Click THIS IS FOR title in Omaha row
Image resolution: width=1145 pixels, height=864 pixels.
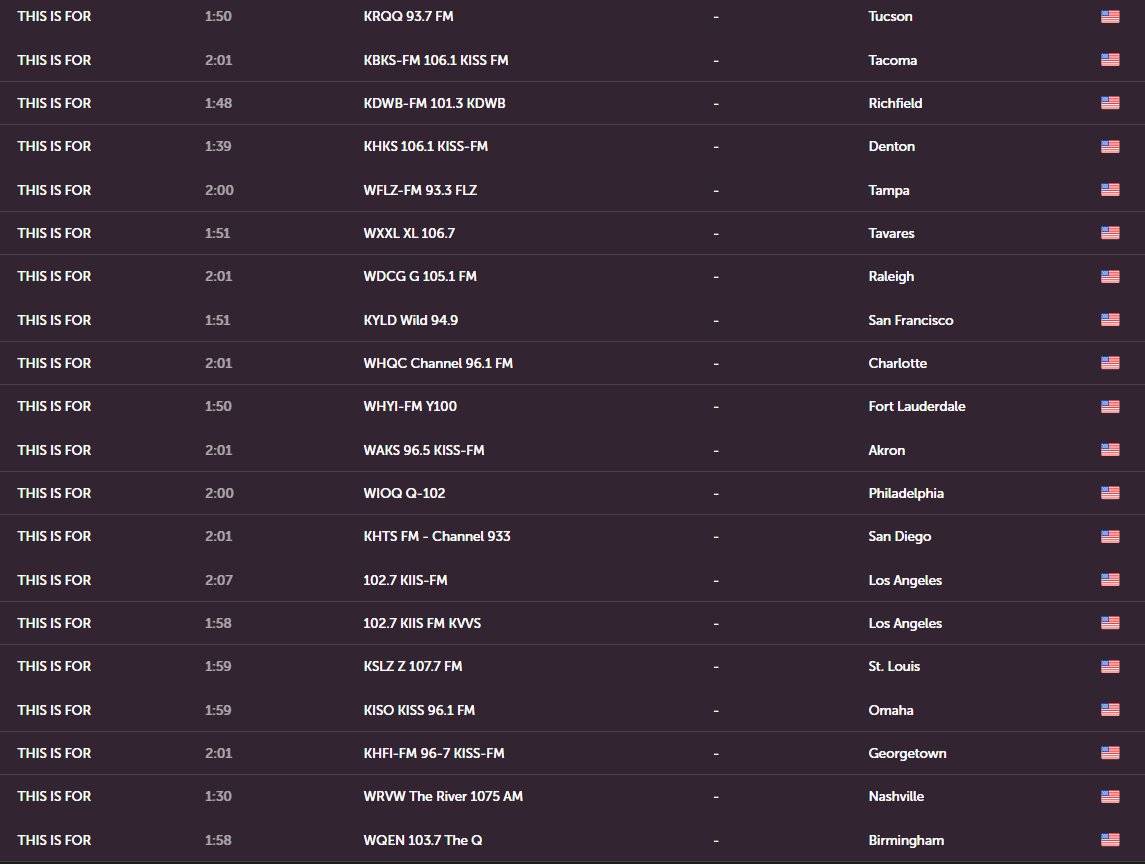54,710
